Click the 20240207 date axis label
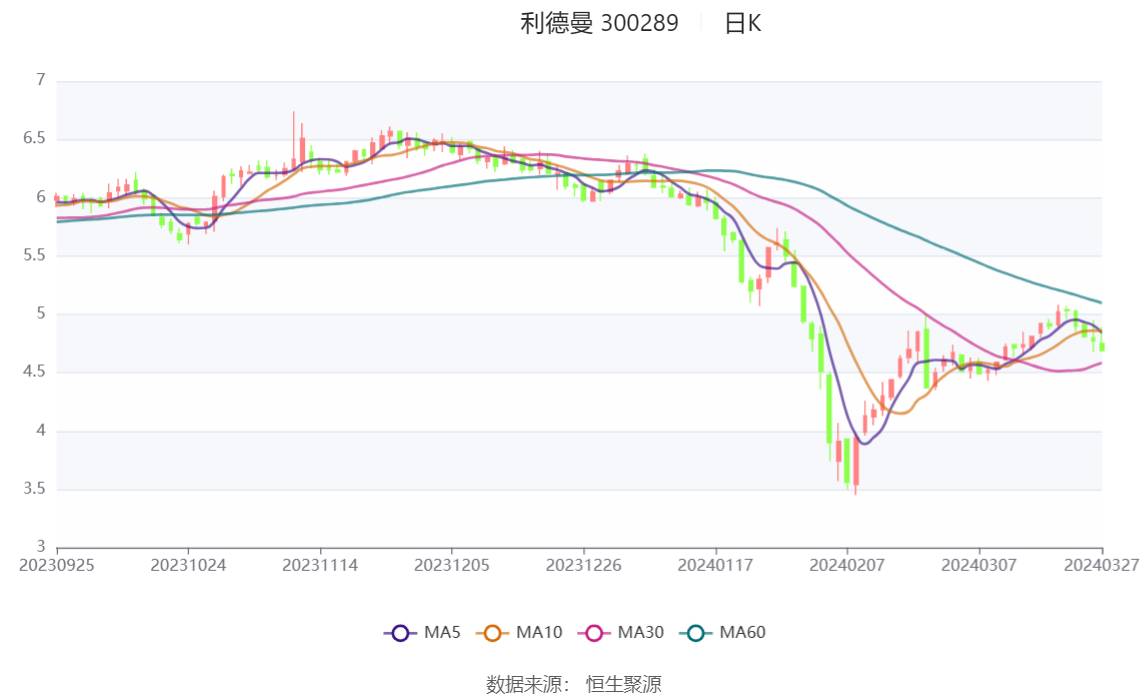 pyautogui.click(x=847, y=566)
